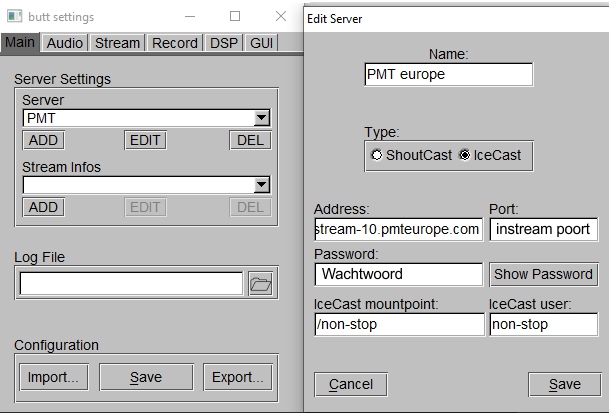609x413 pixels.
Task: Click DEL to remove the PMT server
Action: click(x=250, y=140)
